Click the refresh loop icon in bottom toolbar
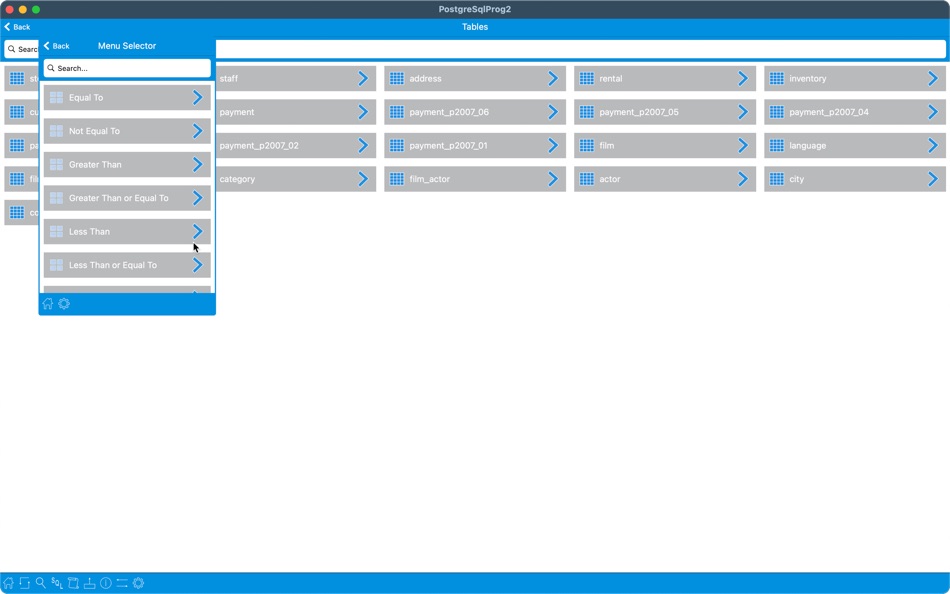This screenshot has width=950, height=594. [24, 583]
